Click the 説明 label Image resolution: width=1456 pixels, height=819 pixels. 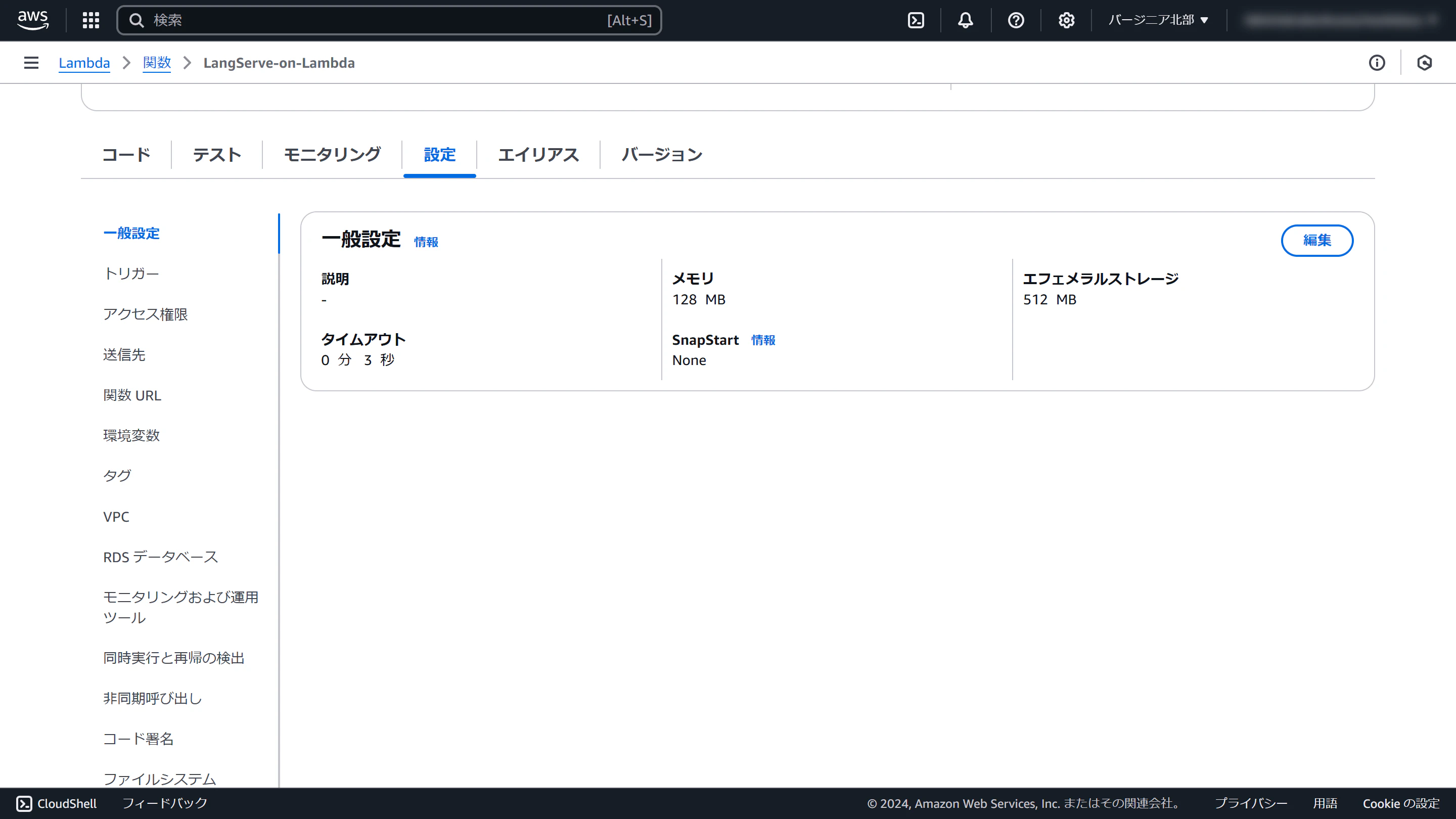pos(335,279)
